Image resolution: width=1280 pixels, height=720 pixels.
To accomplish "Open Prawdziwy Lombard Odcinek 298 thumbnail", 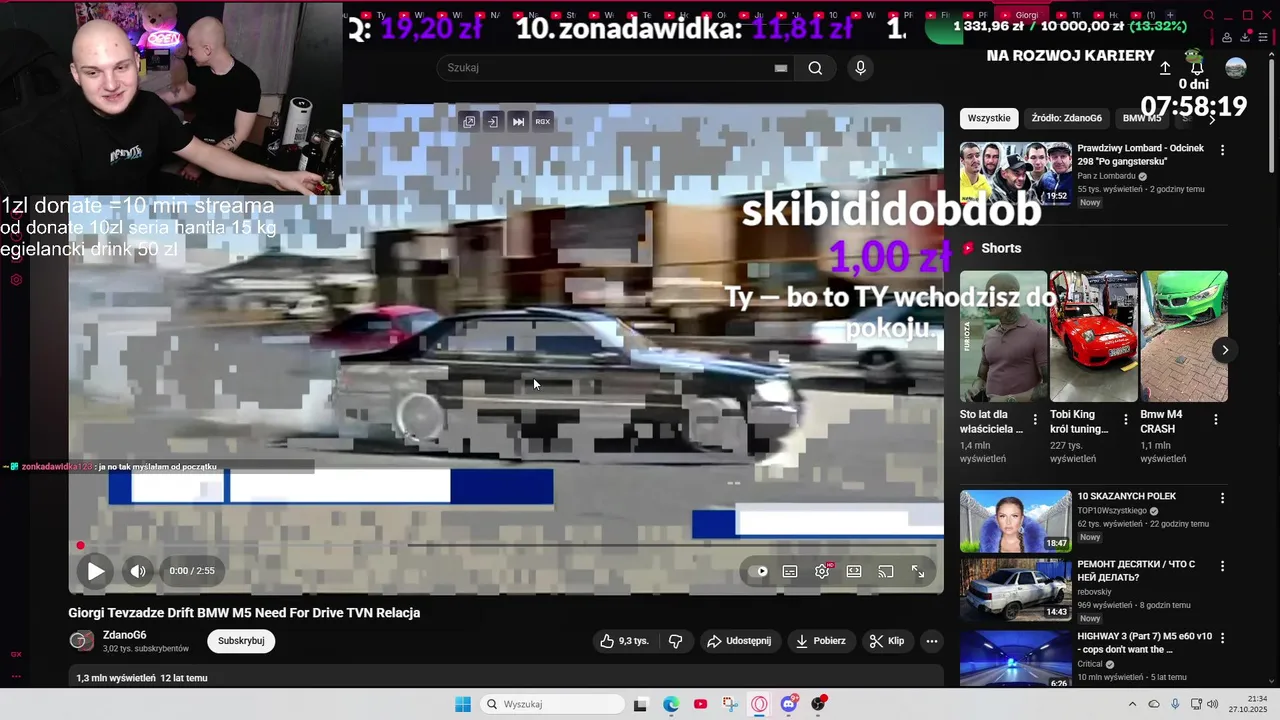I will click(1016, 173).
